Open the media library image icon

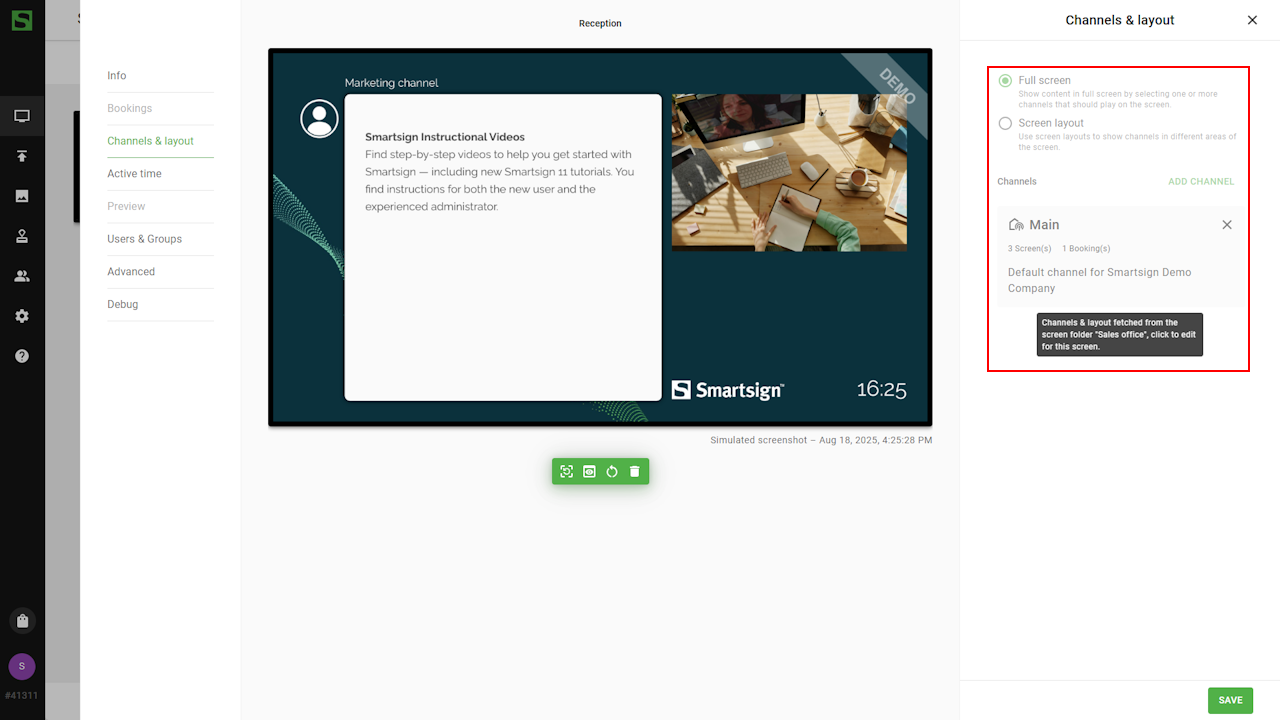coord(22,196)
